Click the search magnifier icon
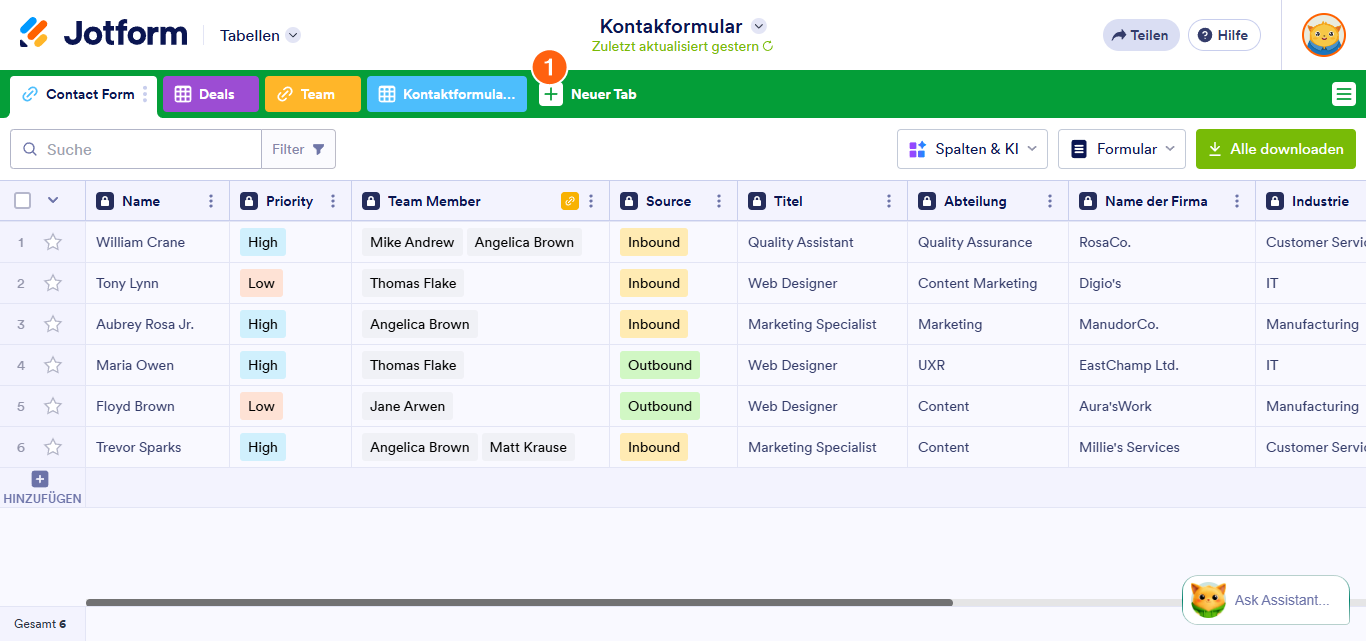1366x641 pixels. coord(29,149)
